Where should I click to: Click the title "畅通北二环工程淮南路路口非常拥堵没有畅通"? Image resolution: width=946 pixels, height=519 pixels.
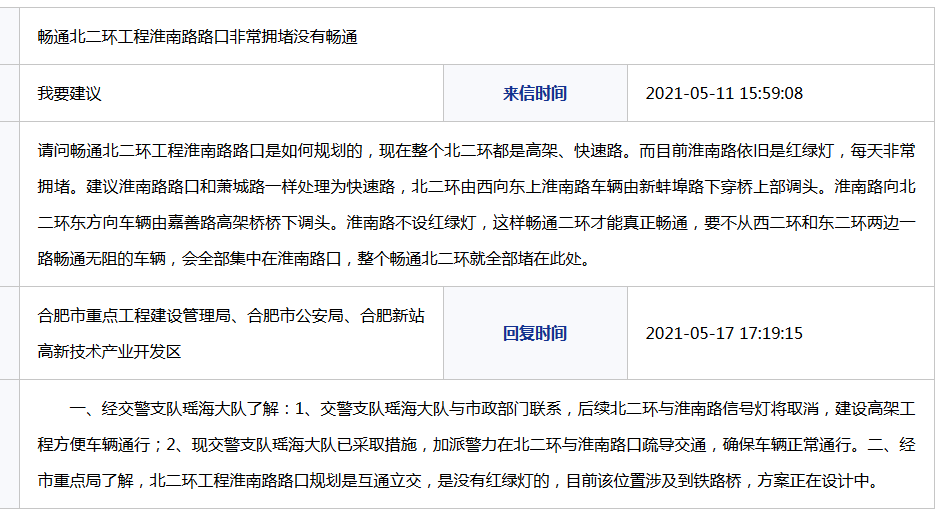(197, 37)
